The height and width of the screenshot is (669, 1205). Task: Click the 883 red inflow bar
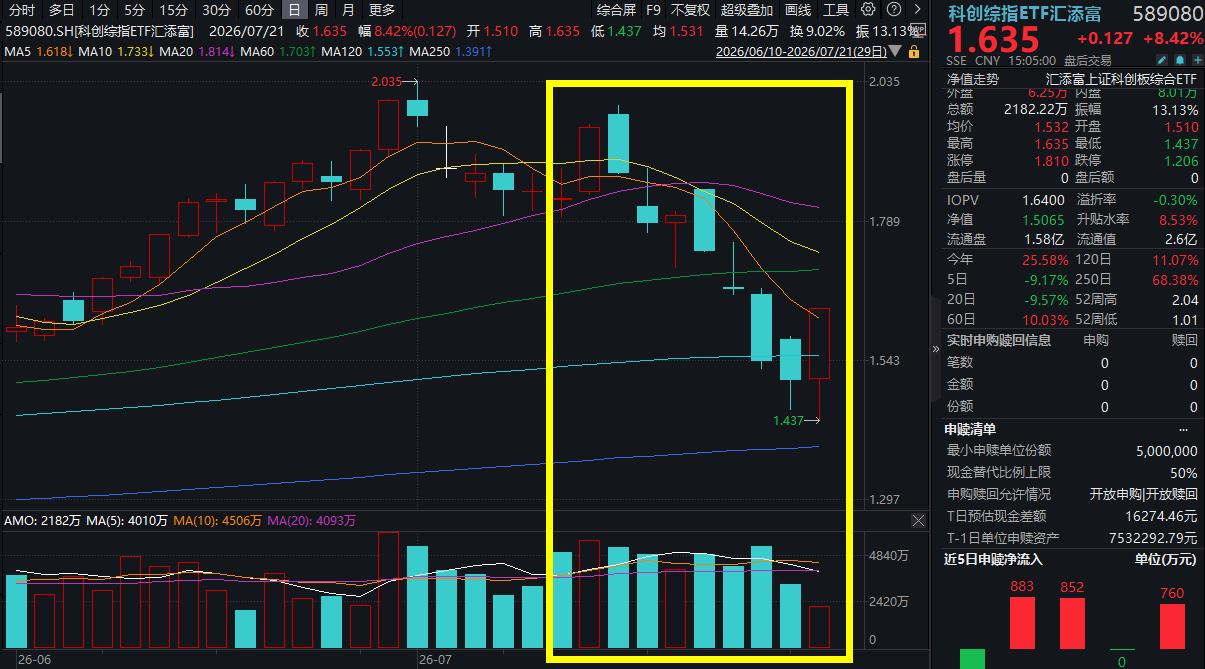1022,624
